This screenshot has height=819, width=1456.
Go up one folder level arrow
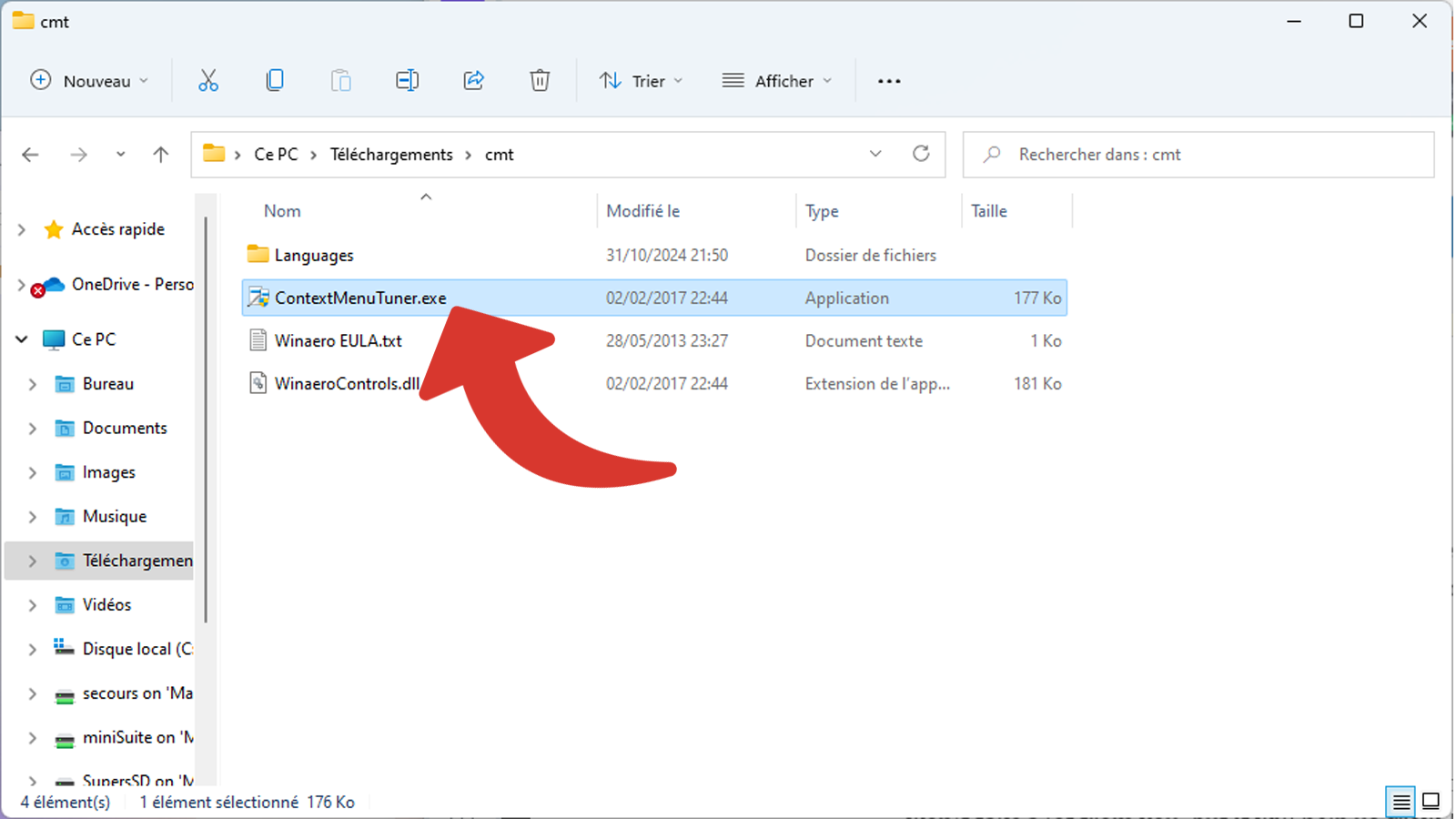click(x=161, y=154)
